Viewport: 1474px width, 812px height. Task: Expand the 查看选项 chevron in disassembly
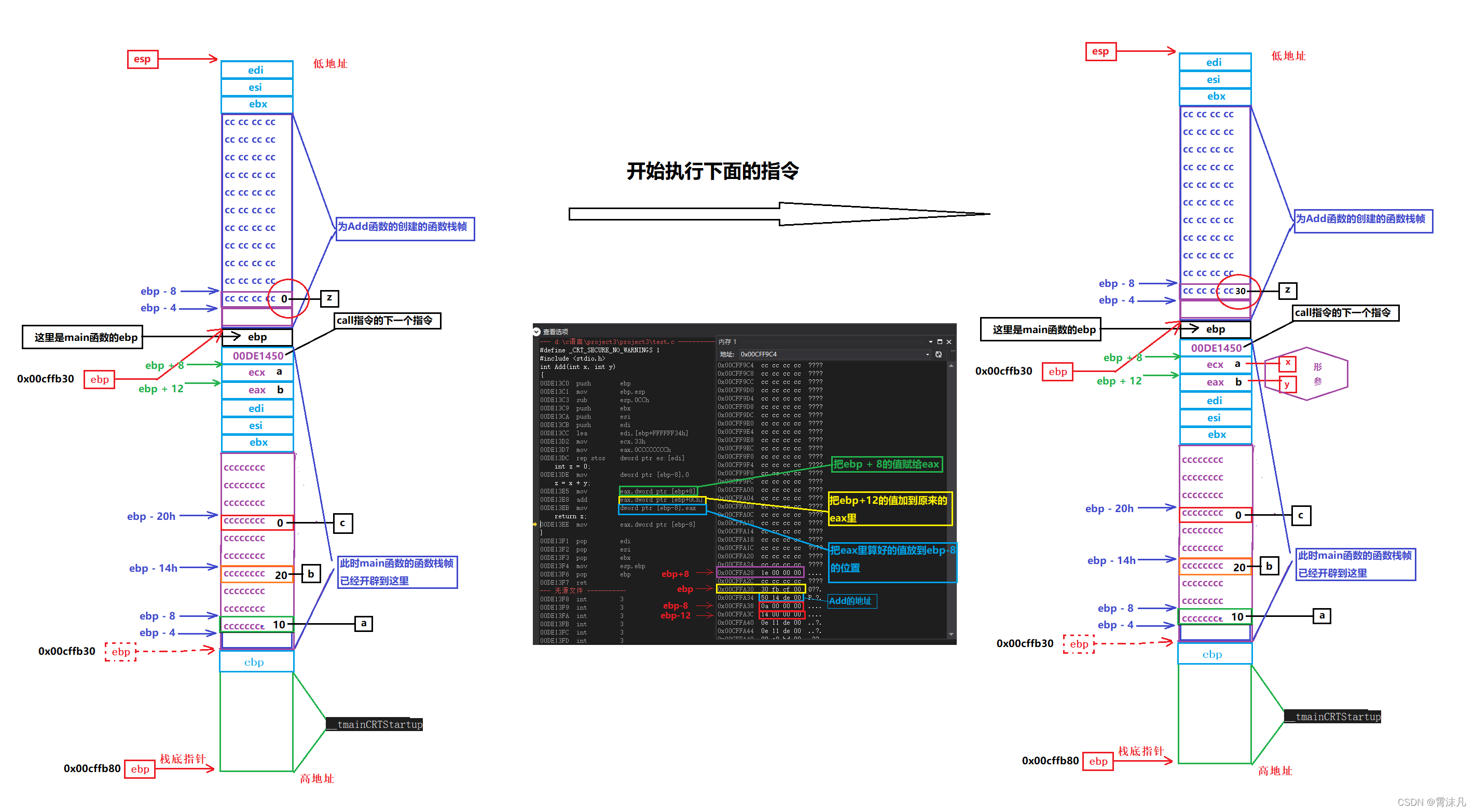coord(536,332)
